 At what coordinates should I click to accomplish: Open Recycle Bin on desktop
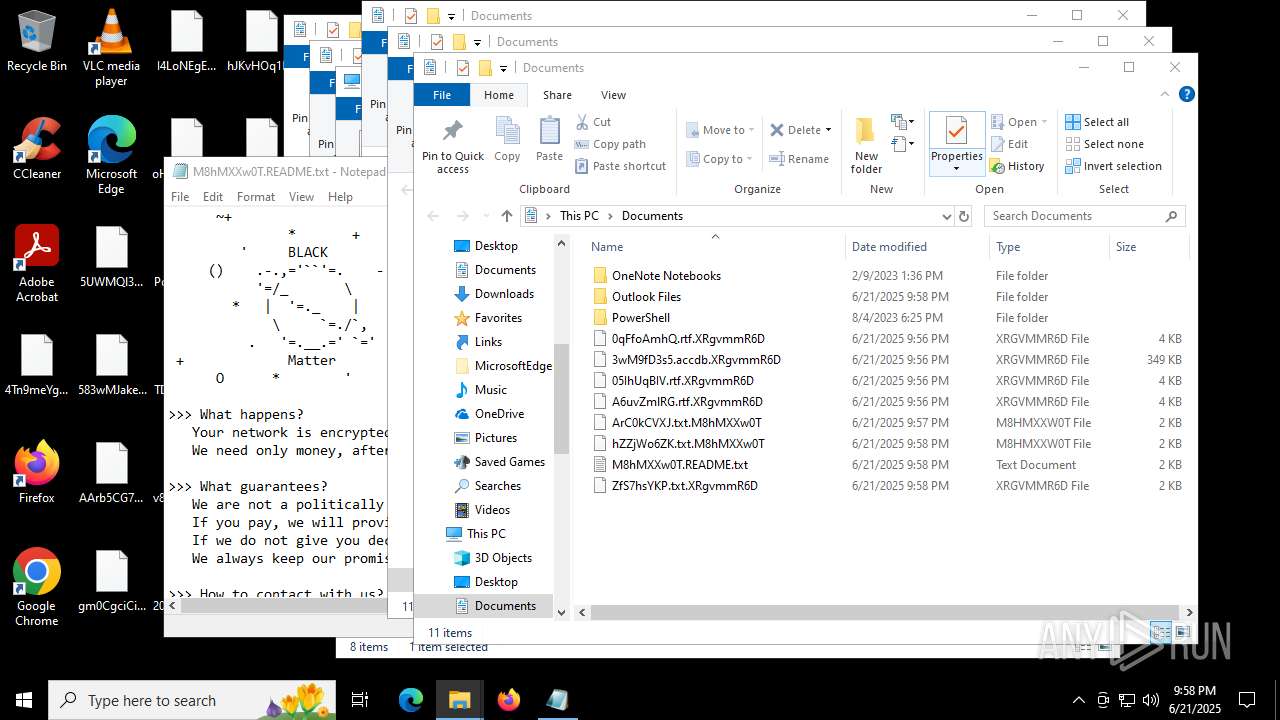37,40
